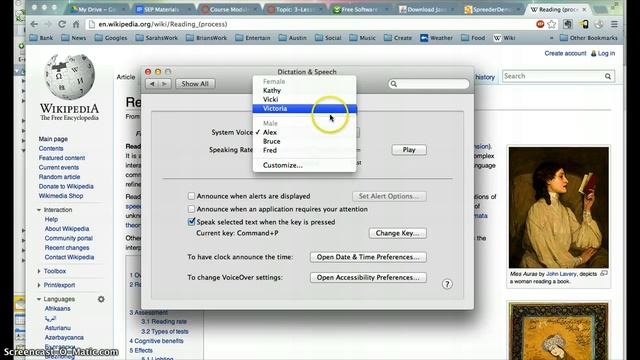Open the John Lavery link
This screenshot has height=360, width=640.
point(561,274)
